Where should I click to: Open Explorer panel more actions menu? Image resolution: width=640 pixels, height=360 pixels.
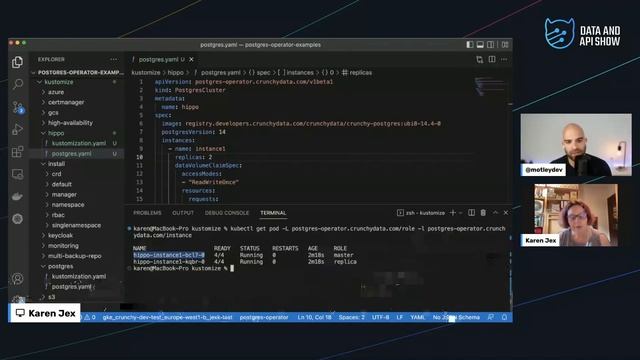(x=113, y=60)
